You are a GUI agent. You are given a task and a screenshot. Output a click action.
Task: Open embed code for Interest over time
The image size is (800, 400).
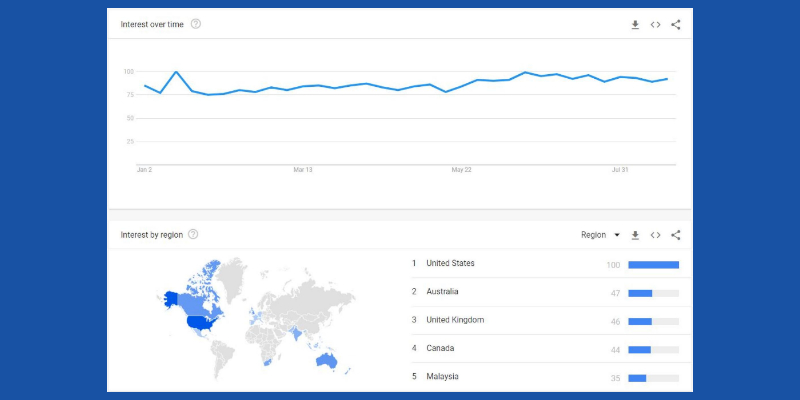click(655, 24)
